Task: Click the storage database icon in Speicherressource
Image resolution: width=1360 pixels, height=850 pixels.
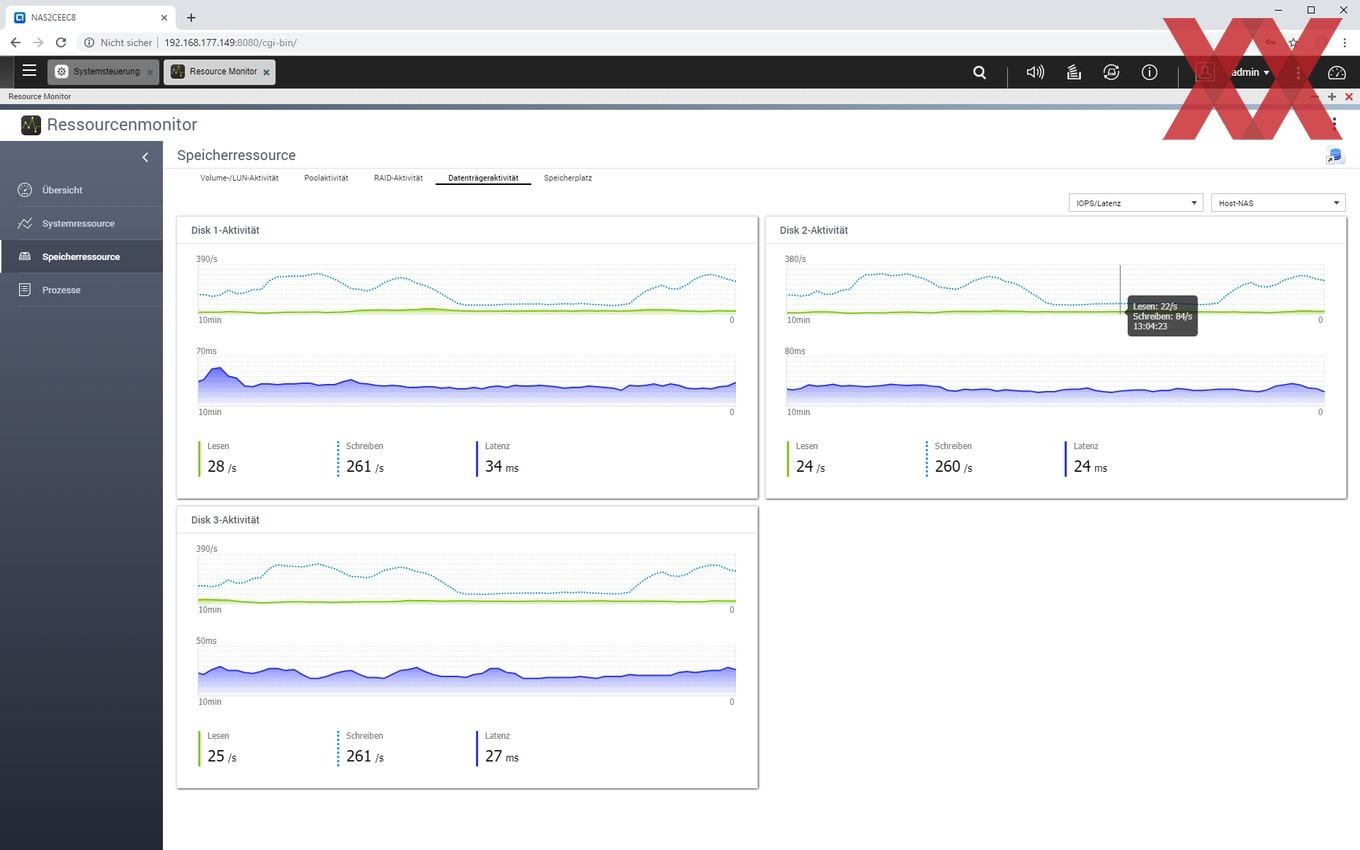Action: pyautogui.click(x=1334, y=155)
